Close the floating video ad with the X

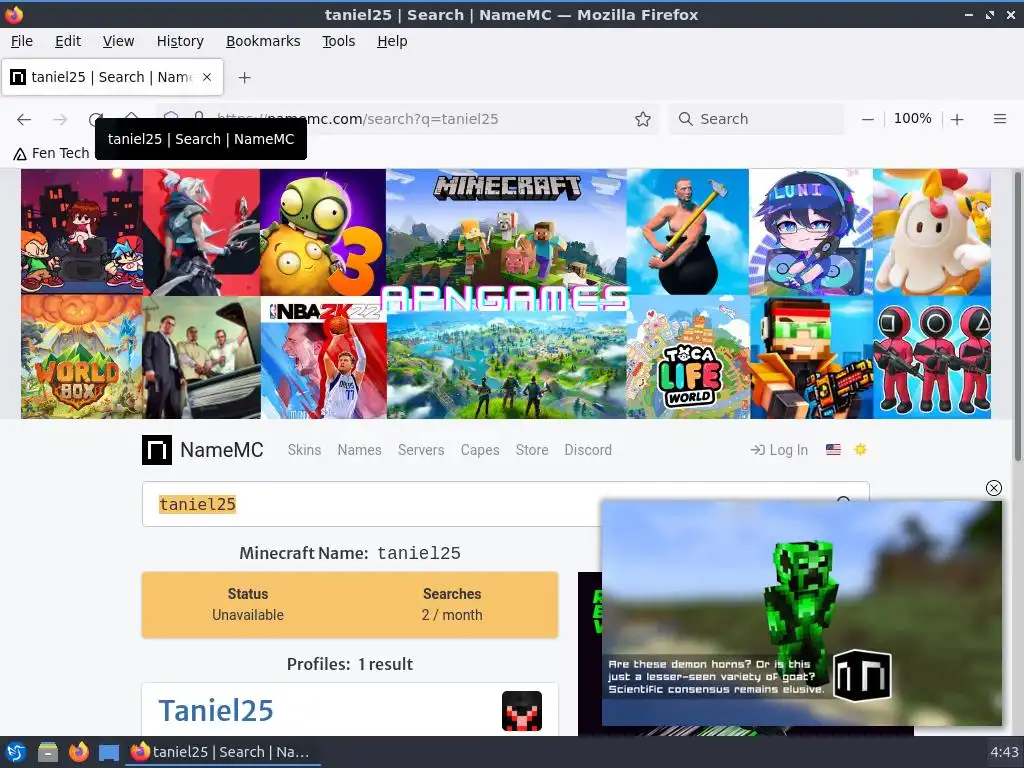pos(993,488)
